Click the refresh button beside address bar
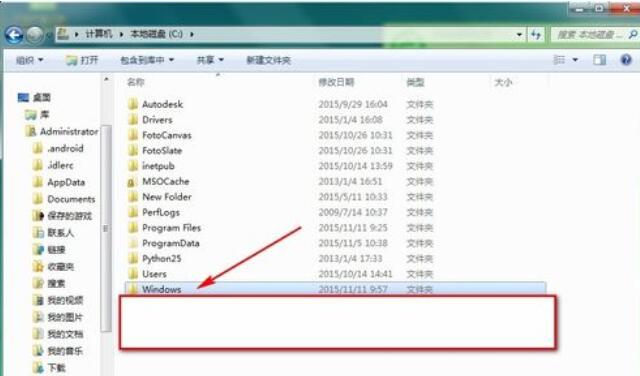Image resolution: width=640 pixels, height=376 pixels. coord(536,35)
